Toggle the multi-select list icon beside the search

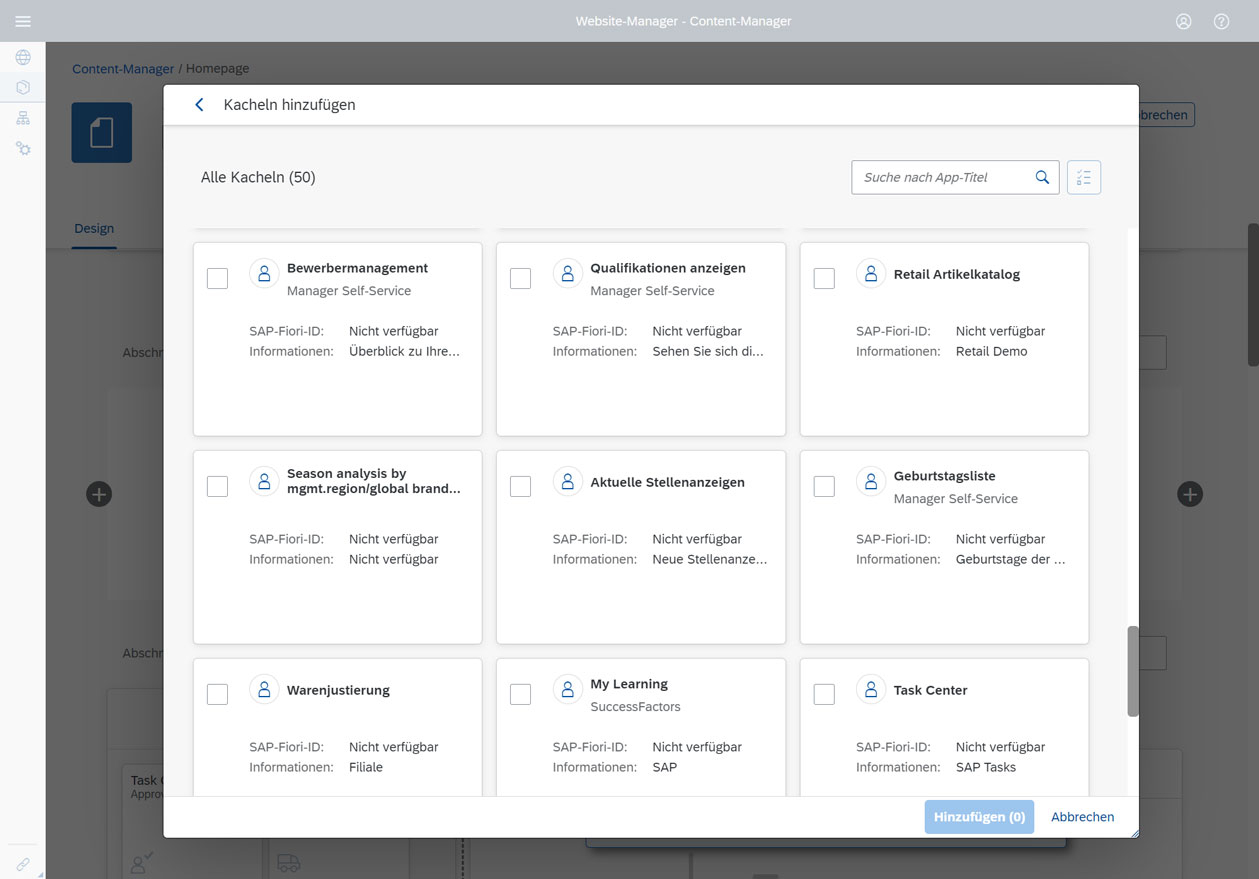(1084, 177)
